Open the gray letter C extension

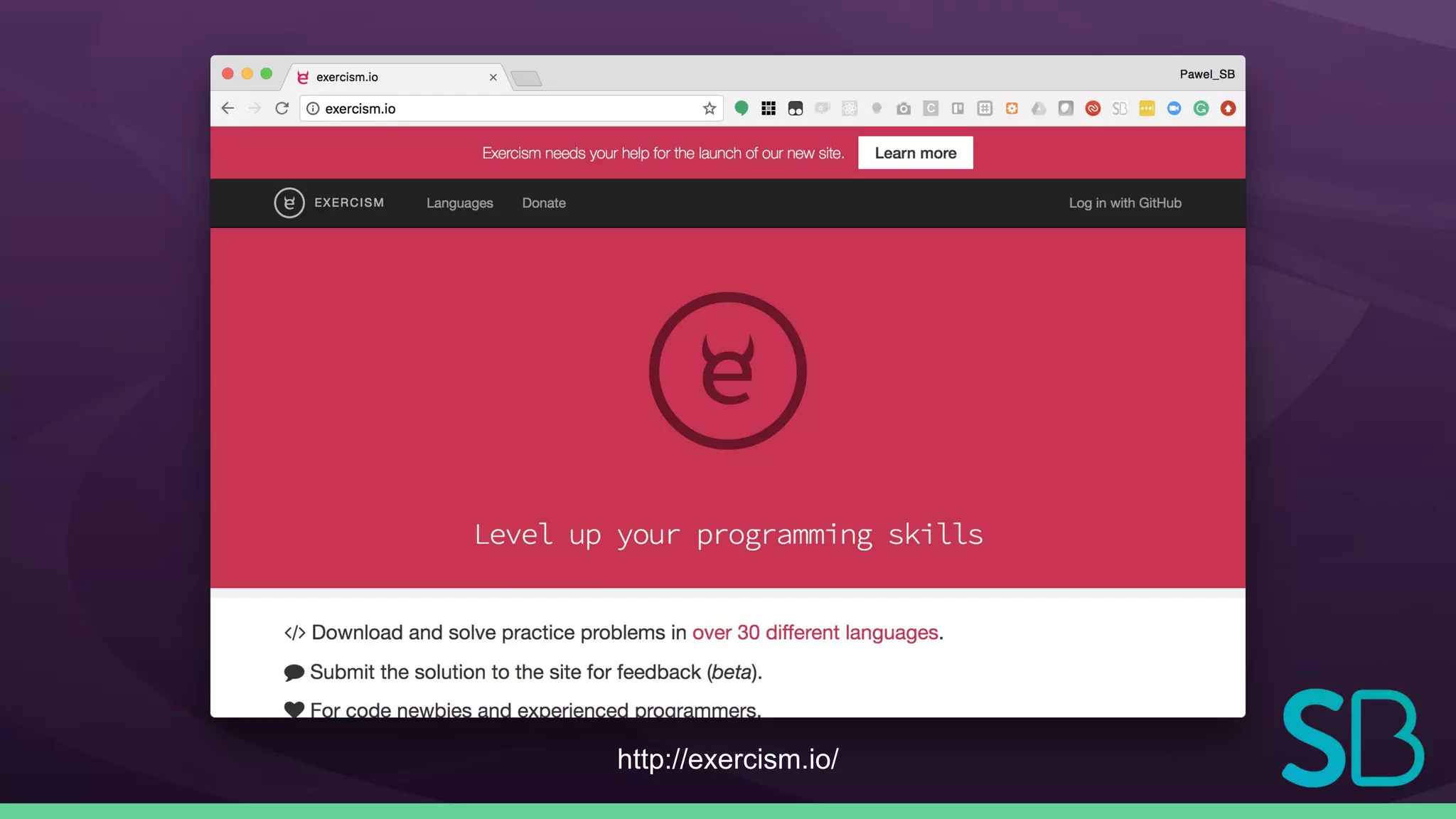tap(931, 109)
